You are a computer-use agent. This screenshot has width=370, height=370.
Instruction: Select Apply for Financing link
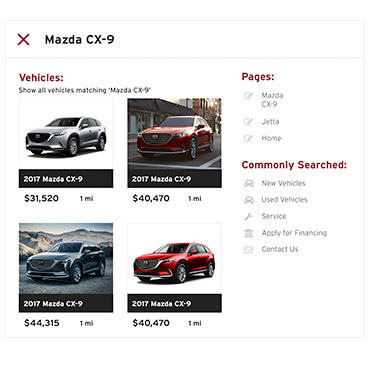click(294, 233)
